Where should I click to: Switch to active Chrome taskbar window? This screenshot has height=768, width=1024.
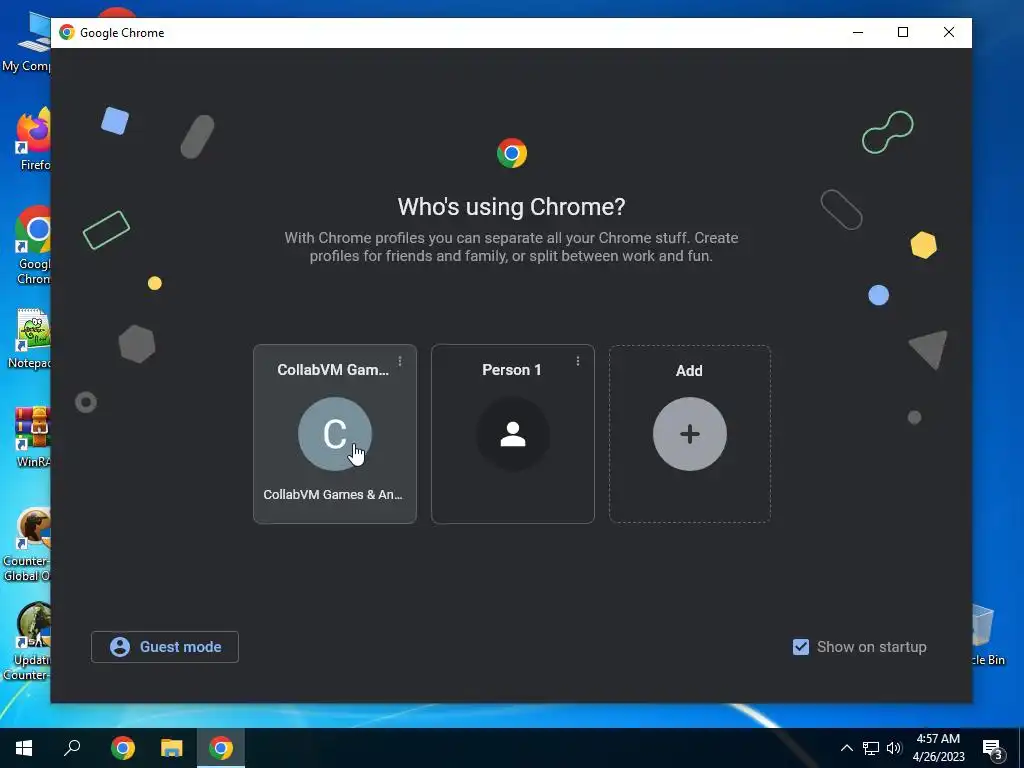pyautogui.click(x=221, y=748)
